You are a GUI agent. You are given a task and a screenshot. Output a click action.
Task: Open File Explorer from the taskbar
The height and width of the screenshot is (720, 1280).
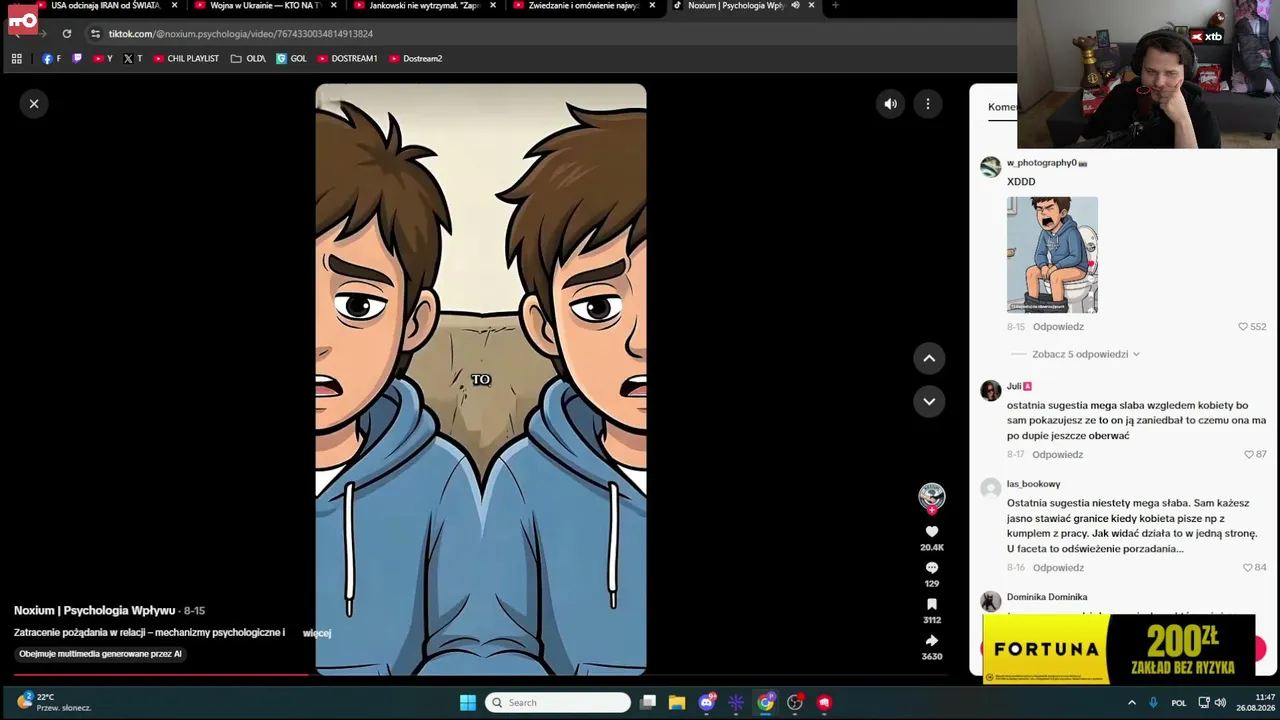click(677, 703)
